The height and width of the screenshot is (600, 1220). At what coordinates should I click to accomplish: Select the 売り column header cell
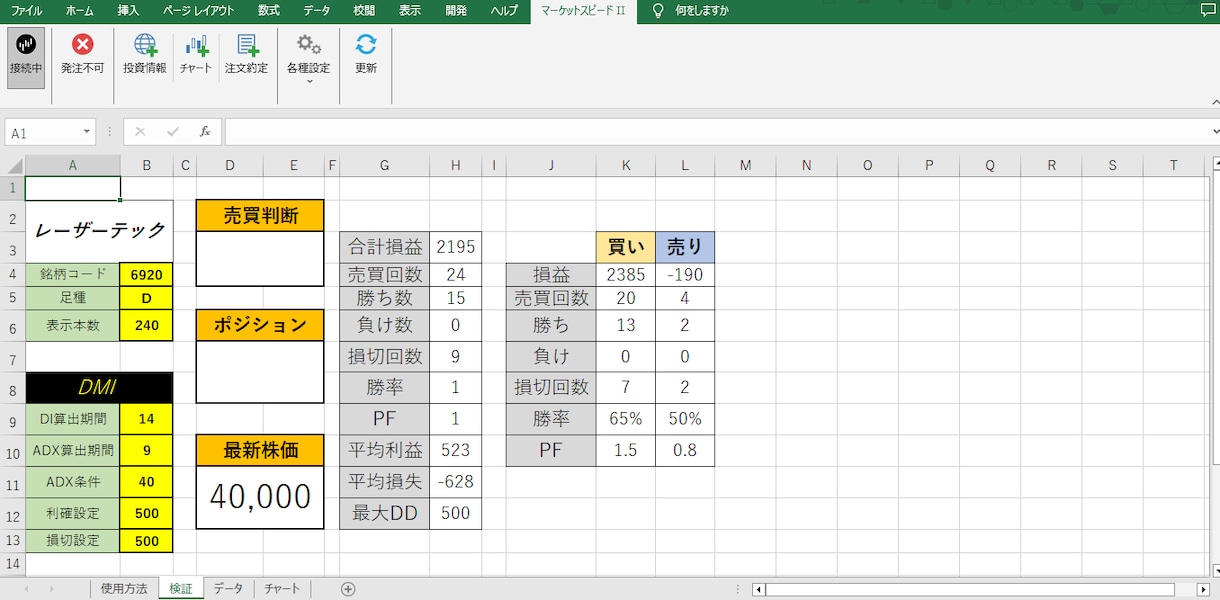[685, 247]
